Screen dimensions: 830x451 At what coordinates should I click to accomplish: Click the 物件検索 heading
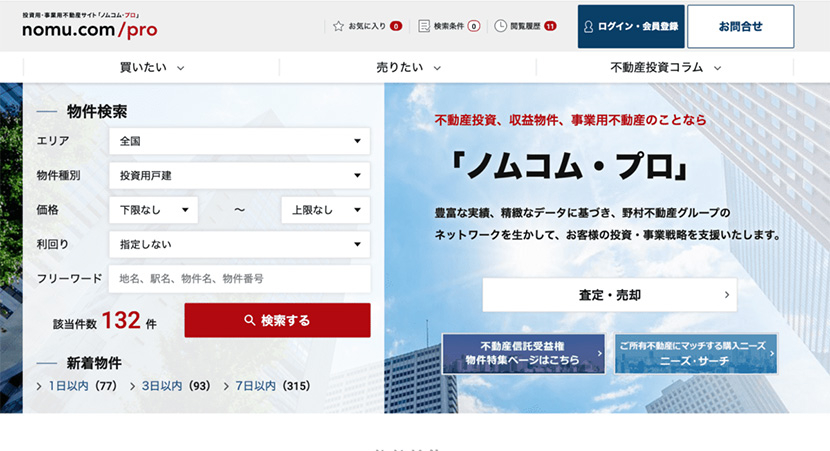pos(97,112)
